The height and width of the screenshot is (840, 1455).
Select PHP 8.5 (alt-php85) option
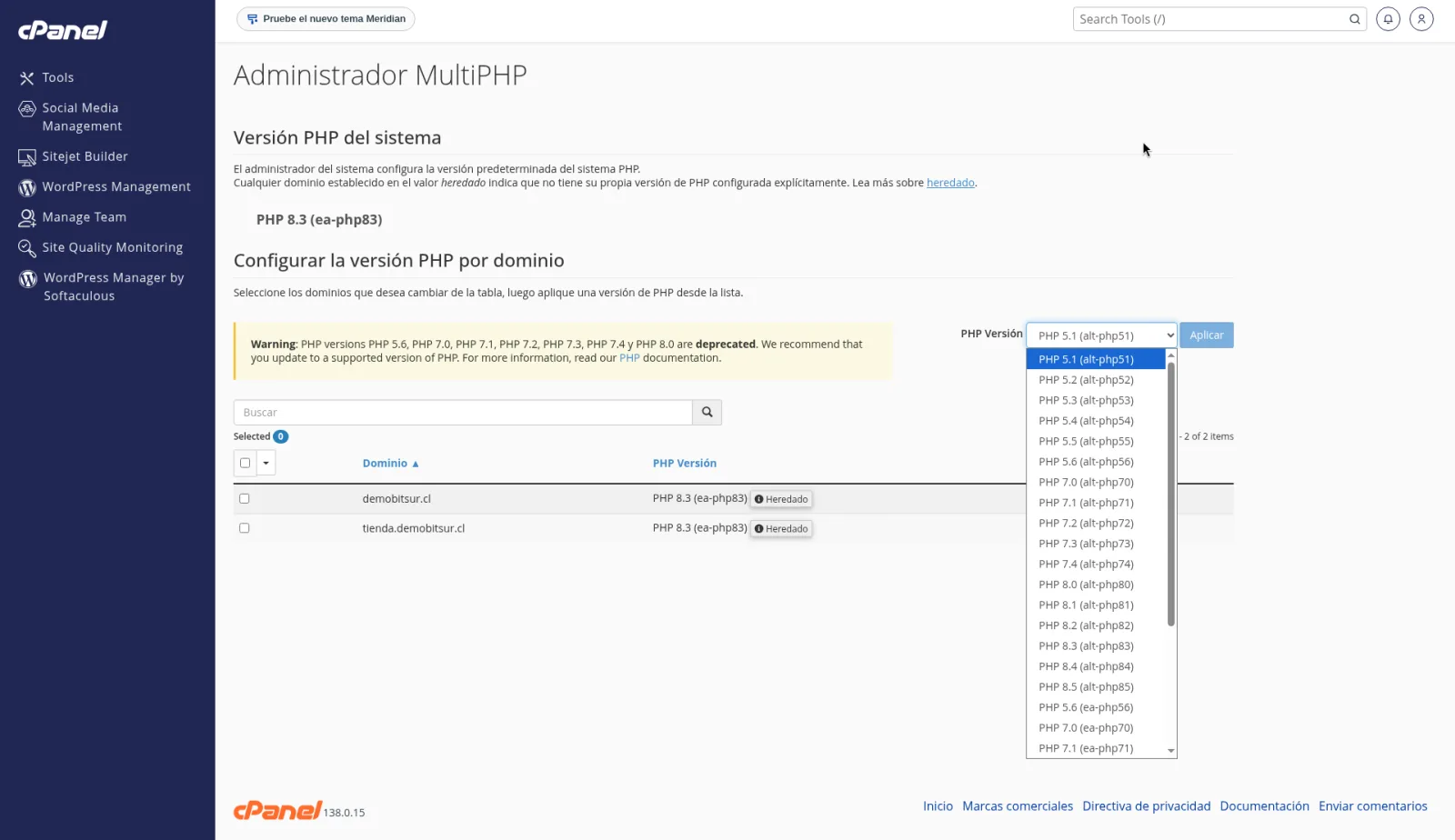coord(1096,687)
